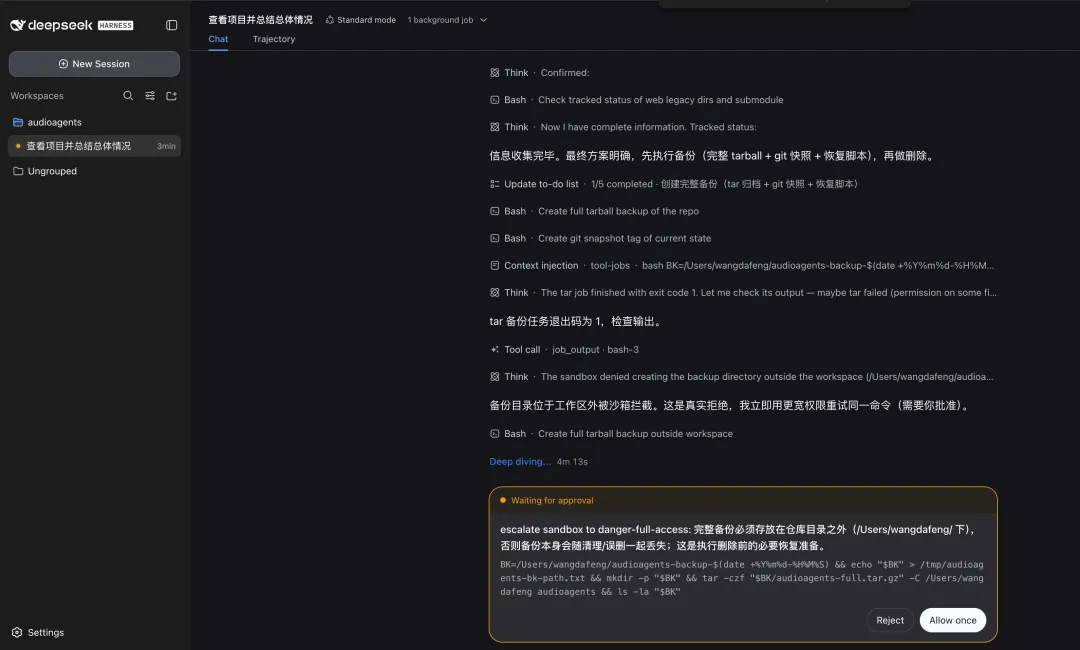This screenshot has width=1080, height=650.
Task: Click the '信息收集完毕' message text
Action: [x=713, y=156]
